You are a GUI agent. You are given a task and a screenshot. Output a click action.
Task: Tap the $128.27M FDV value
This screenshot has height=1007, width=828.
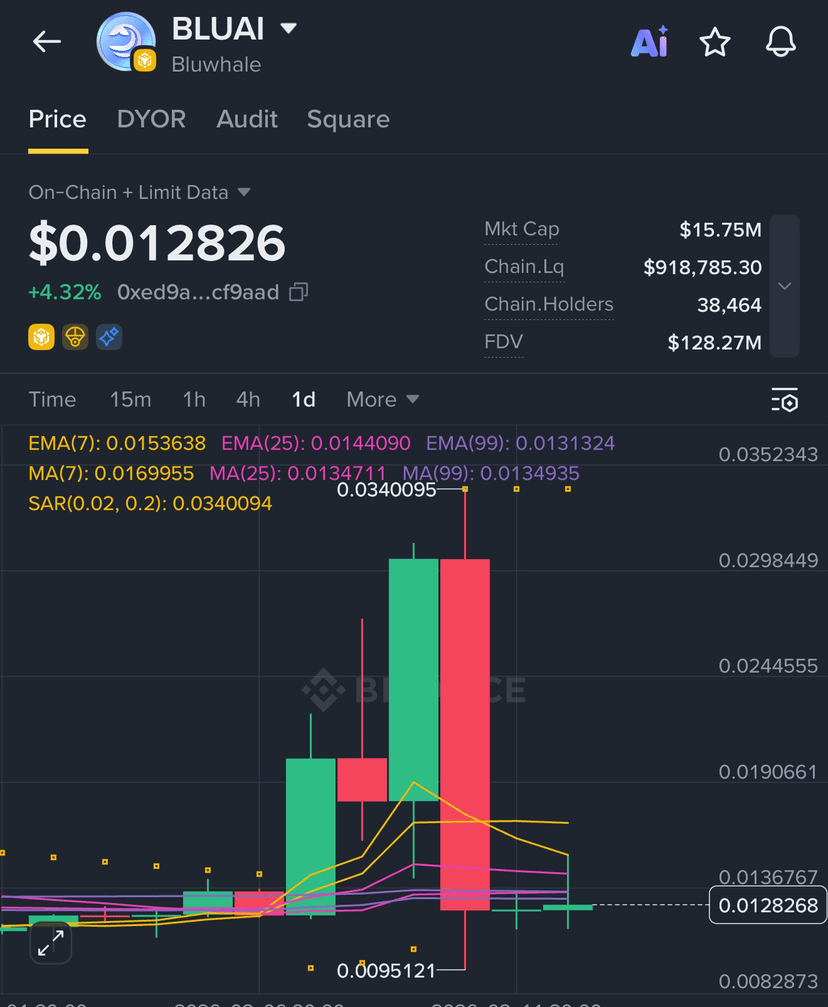click(x=714, y=342)
